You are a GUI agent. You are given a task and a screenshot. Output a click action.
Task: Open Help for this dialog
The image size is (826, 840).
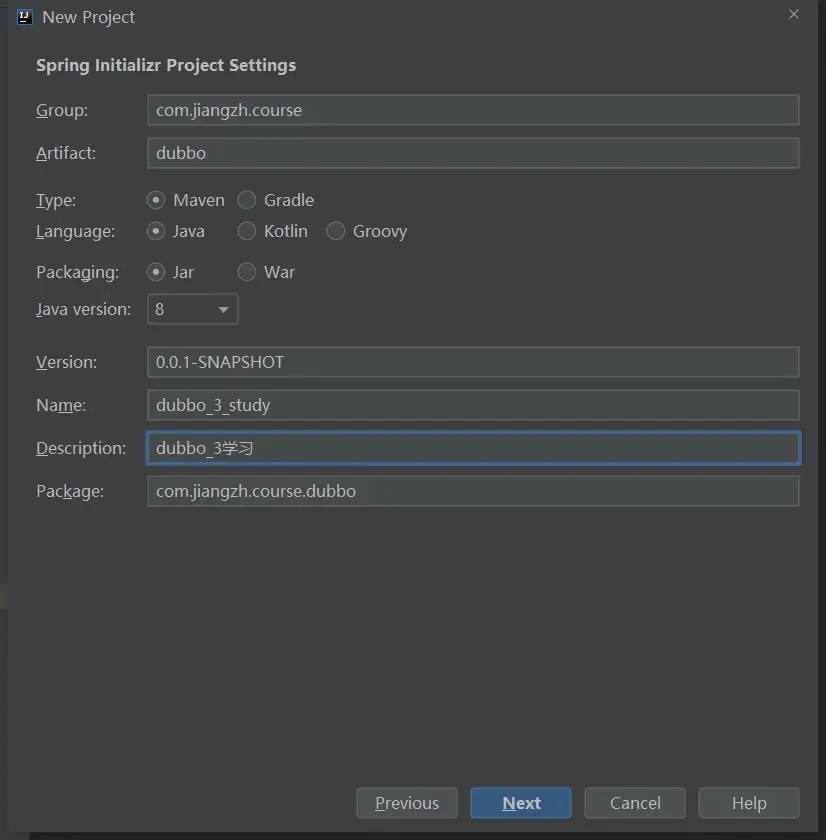click(748, 803)
